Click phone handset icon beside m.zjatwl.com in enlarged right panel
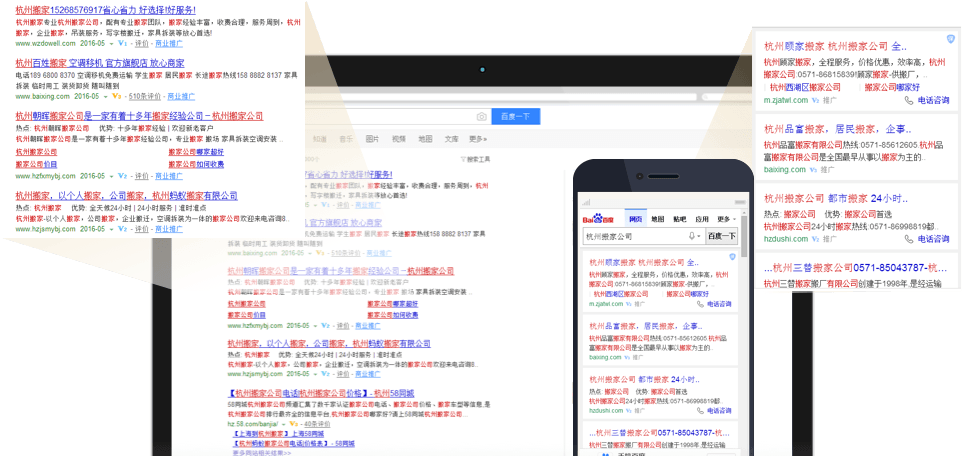Image resolution: width=963 pixels, height=456 pixels. (x=909, y=100)
